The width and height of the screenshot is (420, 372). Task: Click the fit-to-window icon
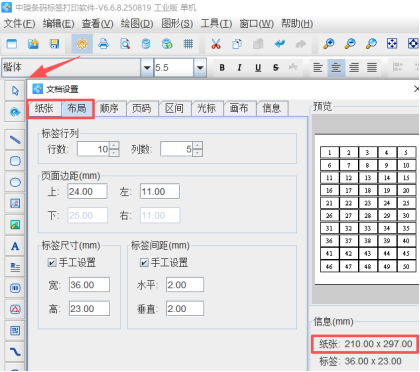pos(392,44)
